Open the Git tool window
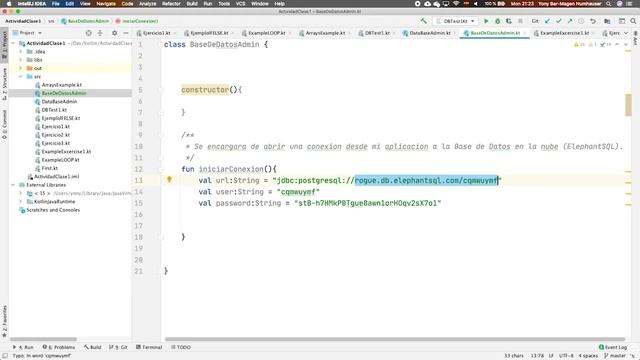Screen dimensions: 640x360 pos(118,347)
